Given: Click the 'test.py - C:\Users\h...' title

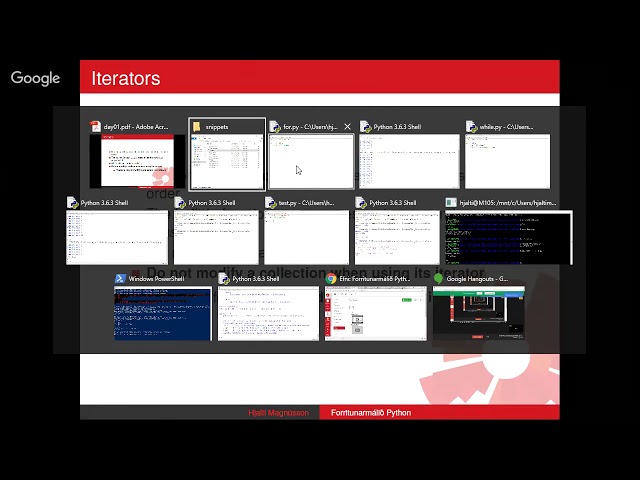Looking at the screenshot, I should pyautogui.click(x=306, y=203).
